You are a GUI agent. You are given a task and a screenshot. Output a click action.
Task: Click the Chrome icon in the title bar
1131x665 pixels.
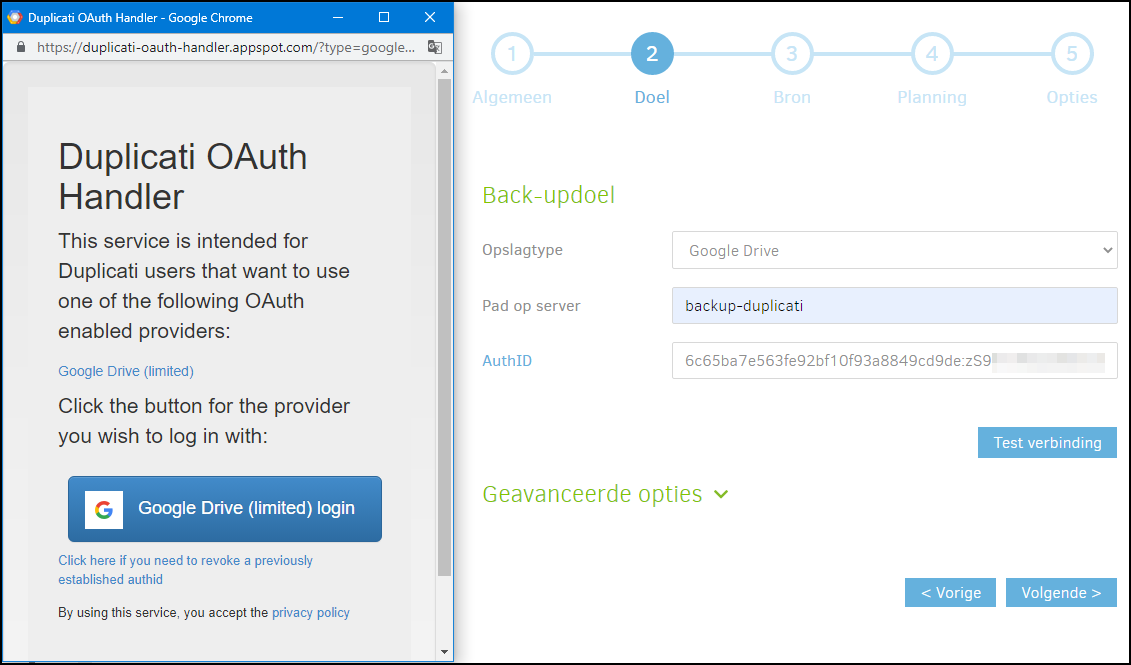[x=14, y=17]
